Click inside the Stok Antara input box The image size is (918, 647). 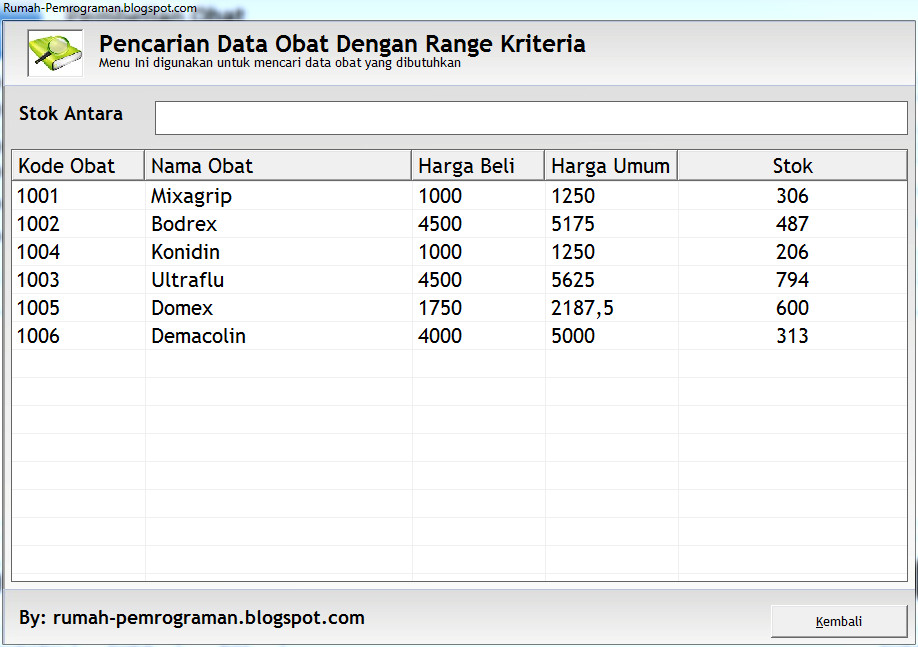(530, 117)
